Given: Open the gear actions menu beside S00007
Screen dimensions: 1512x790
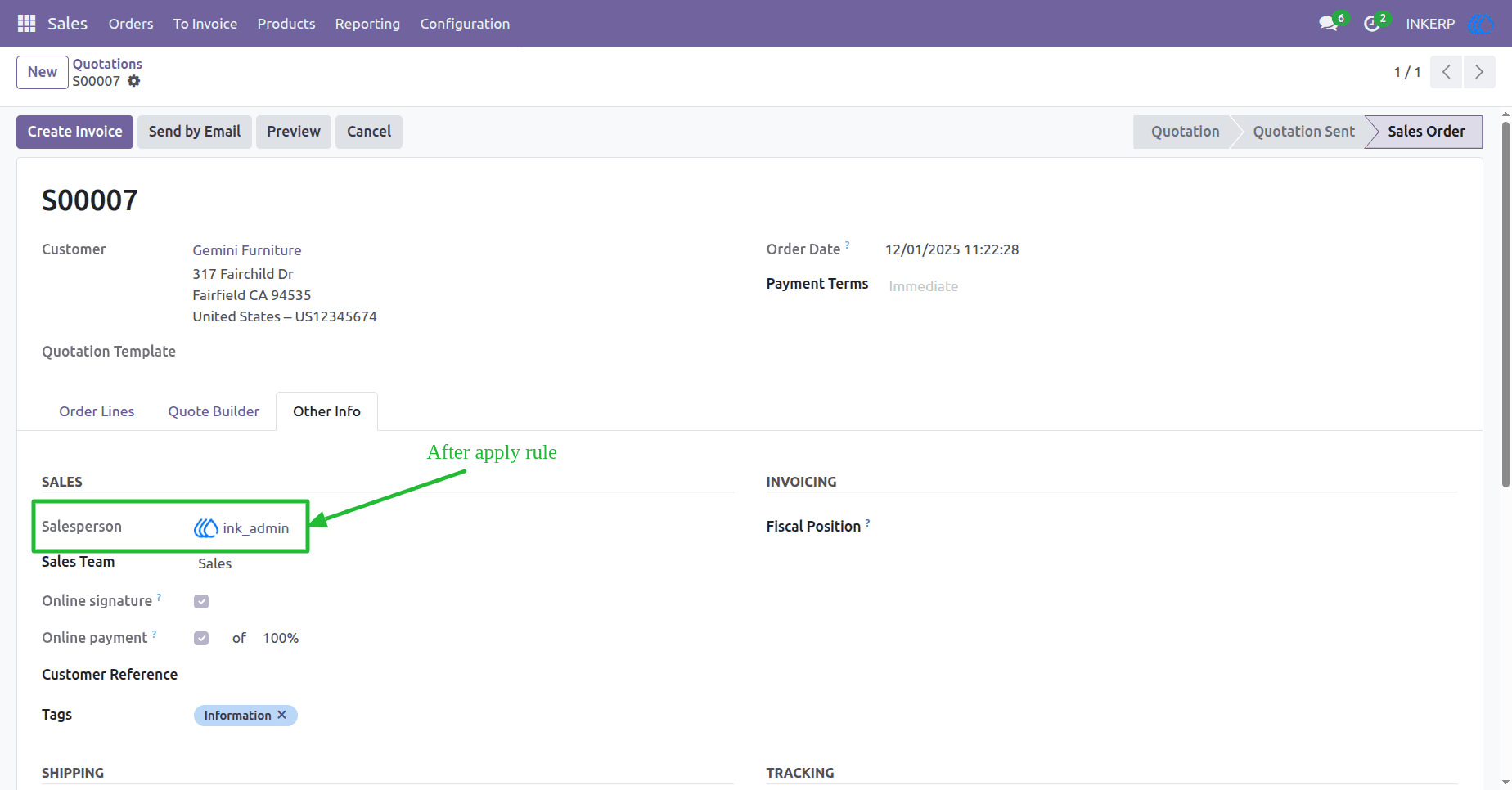Looking at the screenshot, I should (x=134, y=81).
